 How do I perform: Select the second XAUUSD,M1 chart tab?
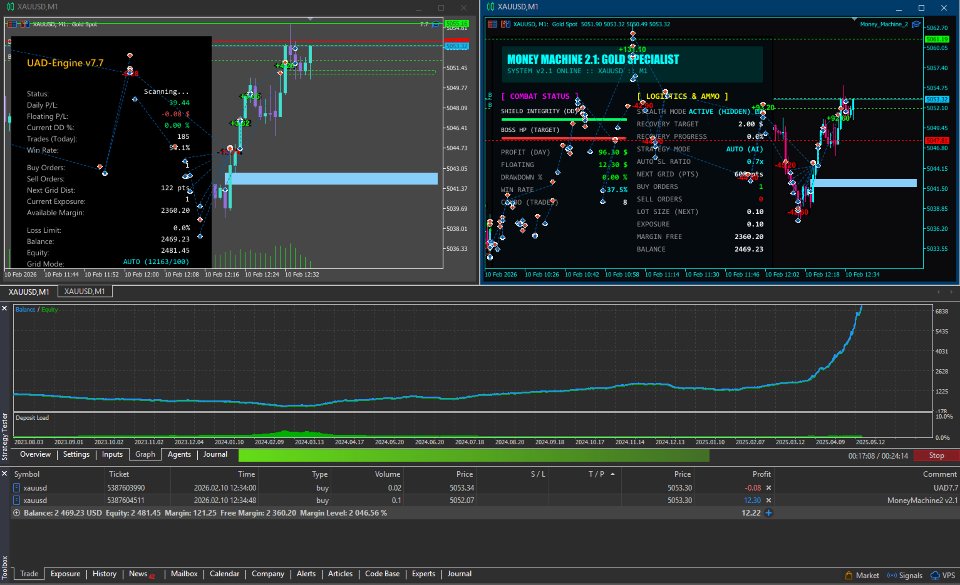[x=84, y=293]
